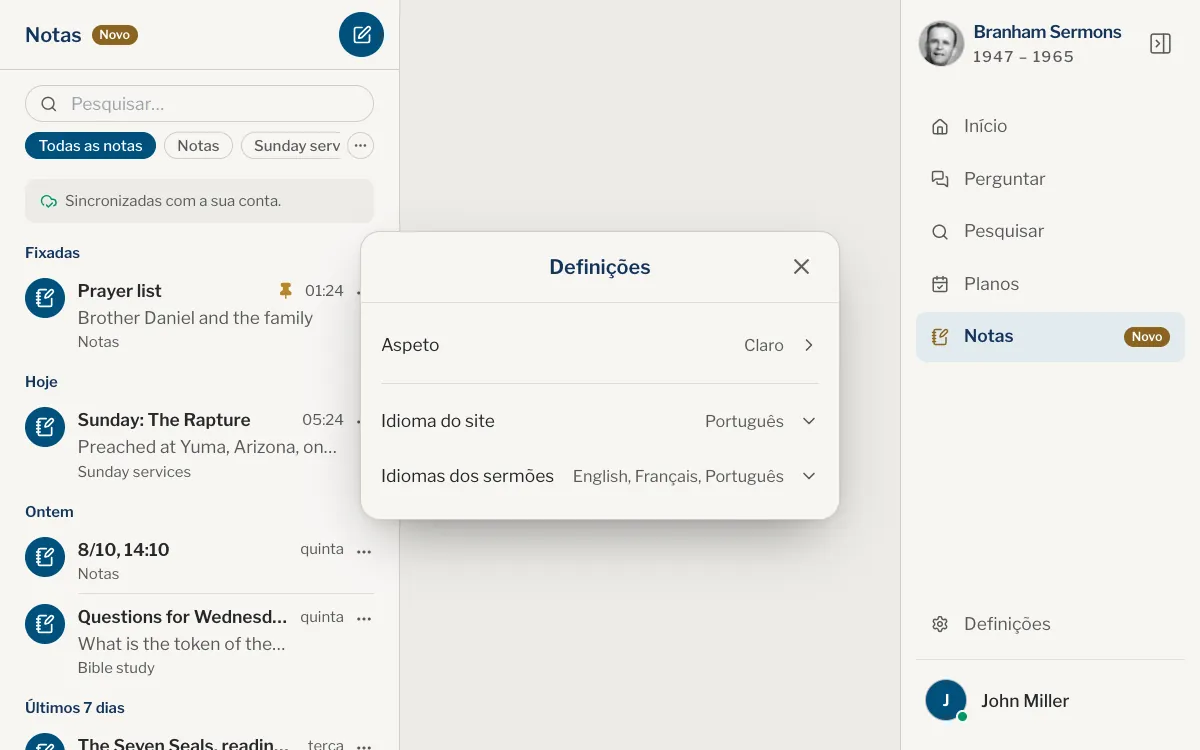1200x750 pixels.
Task: Click the Preached at Yuma, Arizona preview text
Action: [207, 447]
